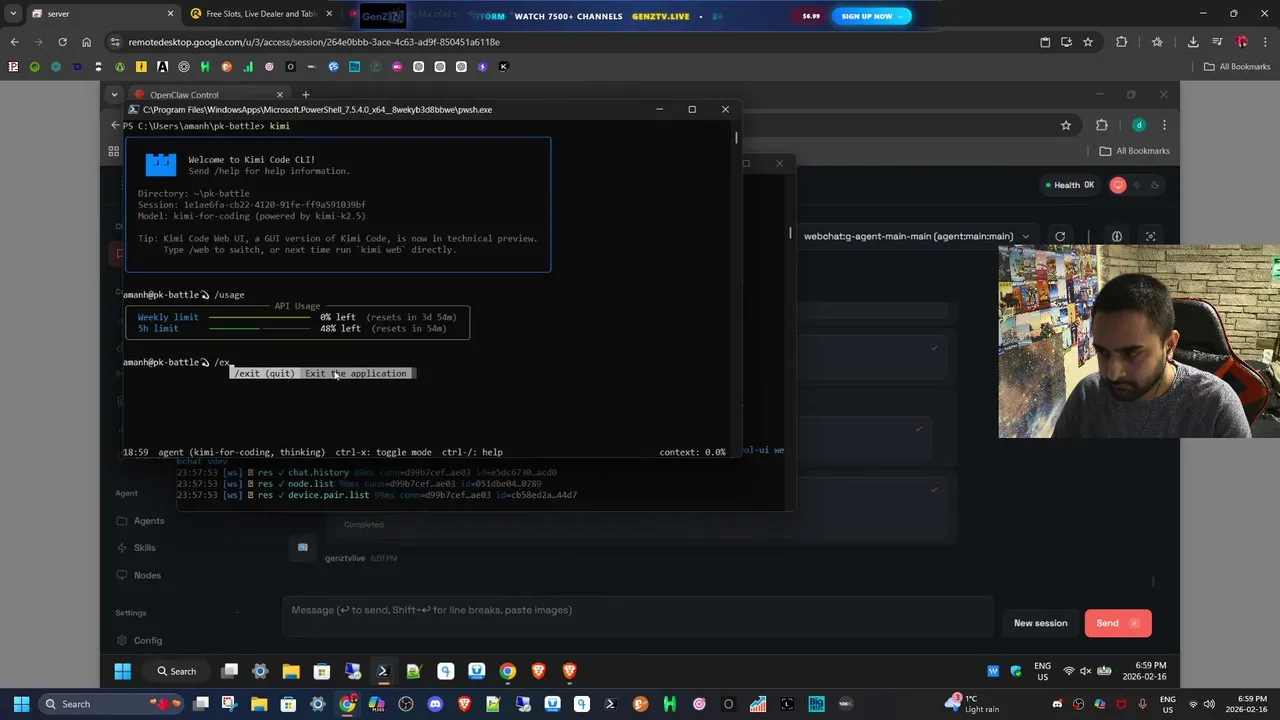Click the device.pair.list log line
This screenshot has width=1280, height=720.
(x=377, y=495)
